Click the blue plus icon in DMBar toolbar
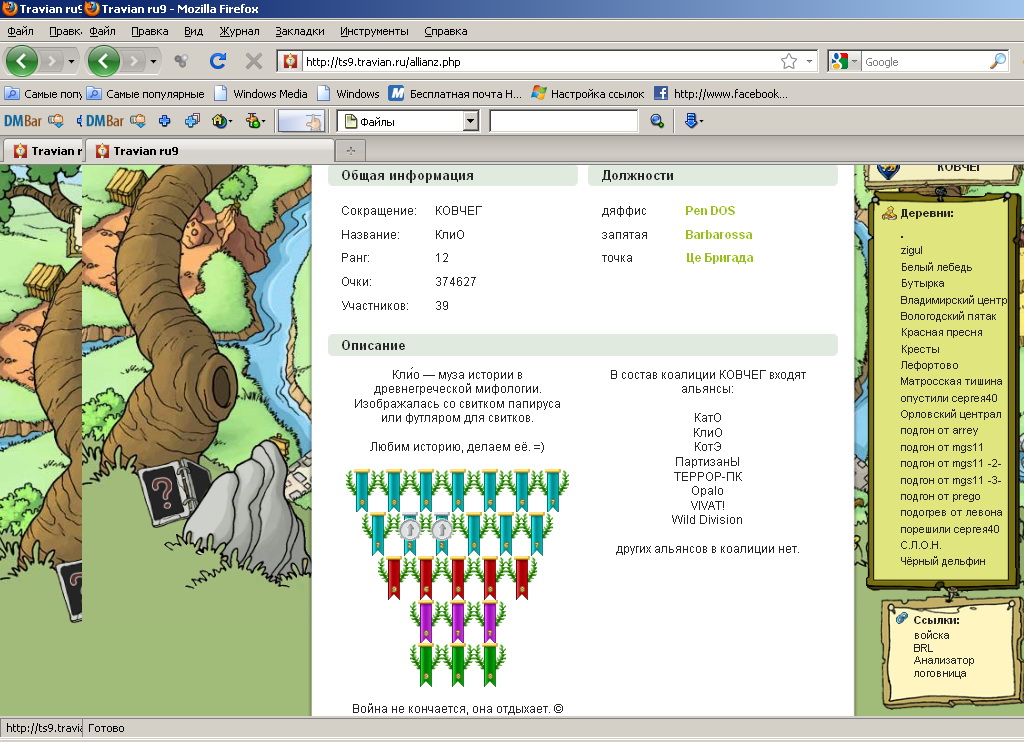This screenshot has height=742, width=1024. pos(165,121)
